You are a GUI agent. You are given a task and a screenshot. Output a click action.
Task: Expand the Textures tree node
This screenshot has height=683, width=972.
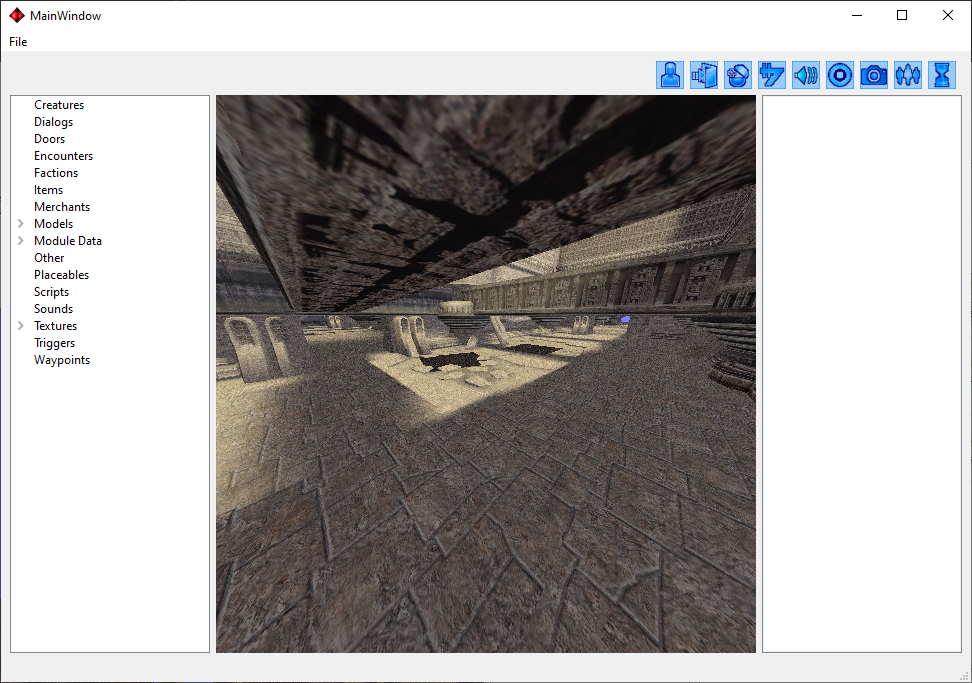(x=20, y=325)
